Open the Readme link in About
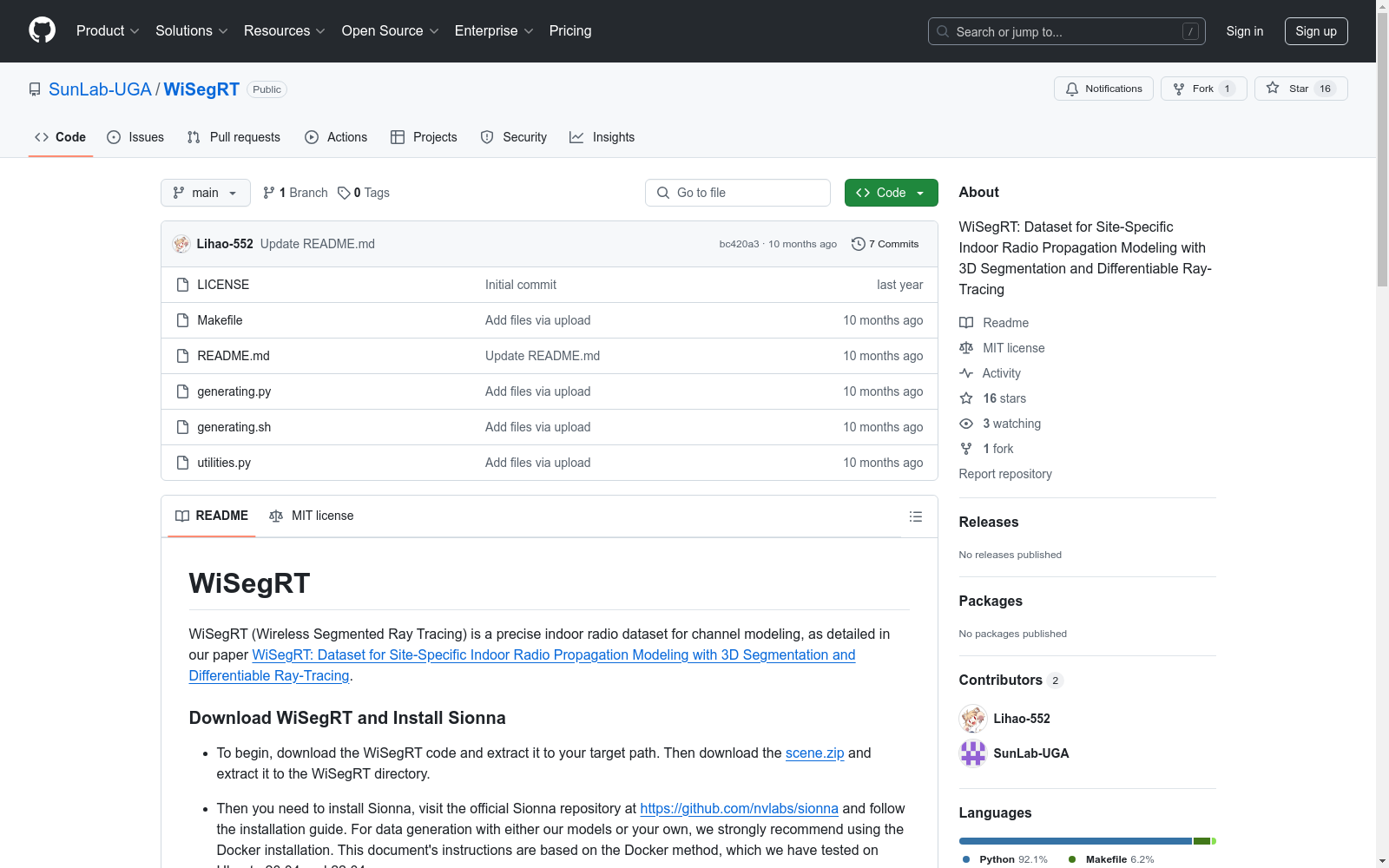The height and width of the screenshot is (868, 1389). pos(994,323)
